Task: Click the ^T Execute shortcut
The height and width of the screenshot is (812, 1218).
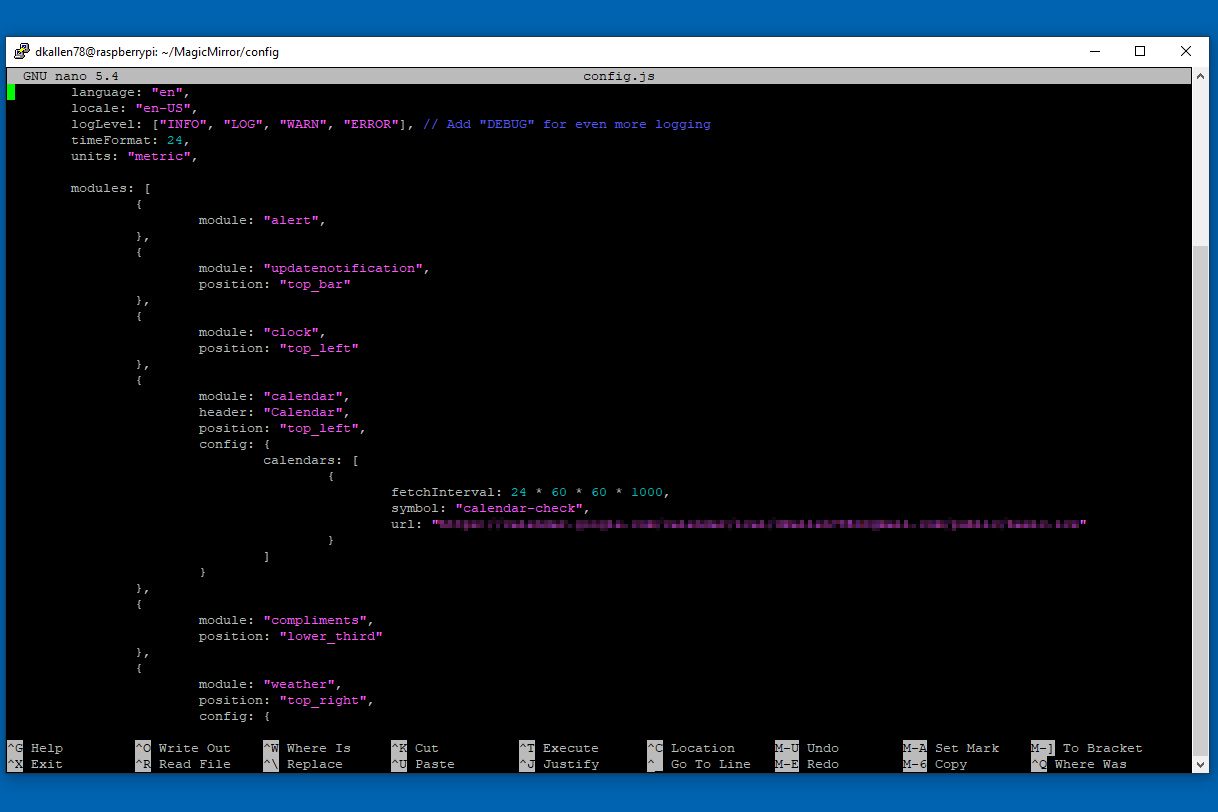Action: click(x=559, y=748)
